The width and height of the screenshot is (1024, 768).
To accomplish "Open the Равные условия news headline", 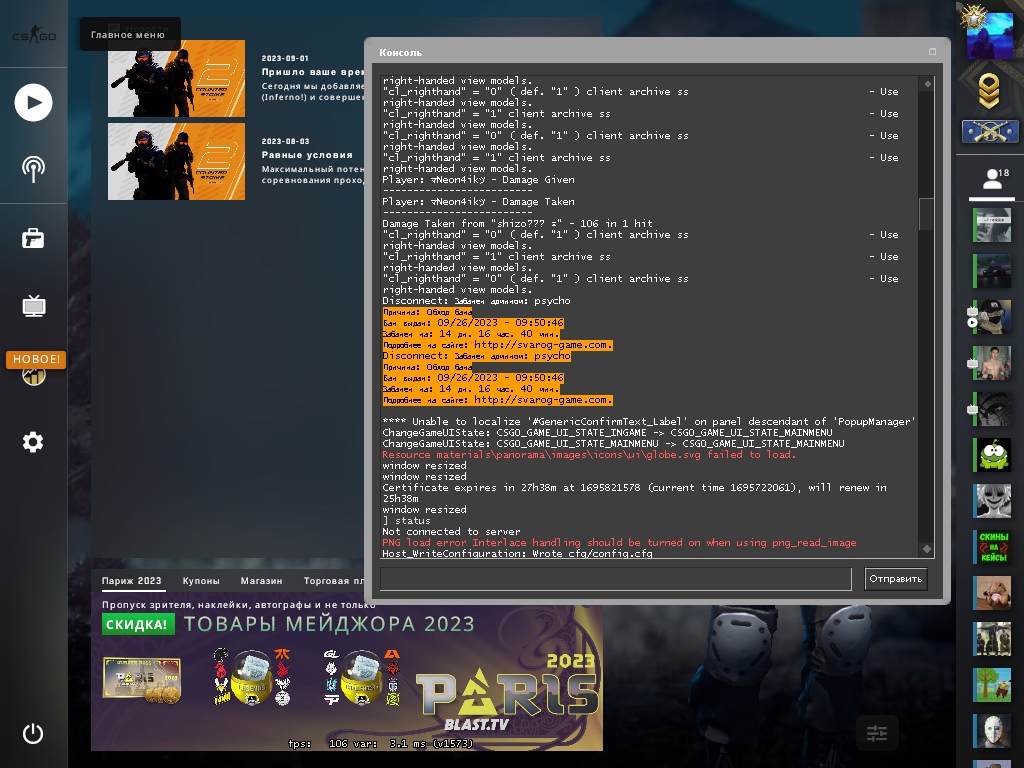I will (x=307, y=155).
